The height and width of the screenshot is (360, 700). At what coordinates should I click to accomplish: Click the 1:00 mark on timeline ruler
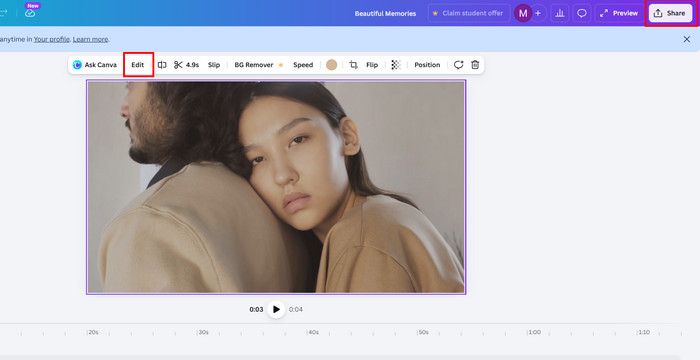click(533, 332)
